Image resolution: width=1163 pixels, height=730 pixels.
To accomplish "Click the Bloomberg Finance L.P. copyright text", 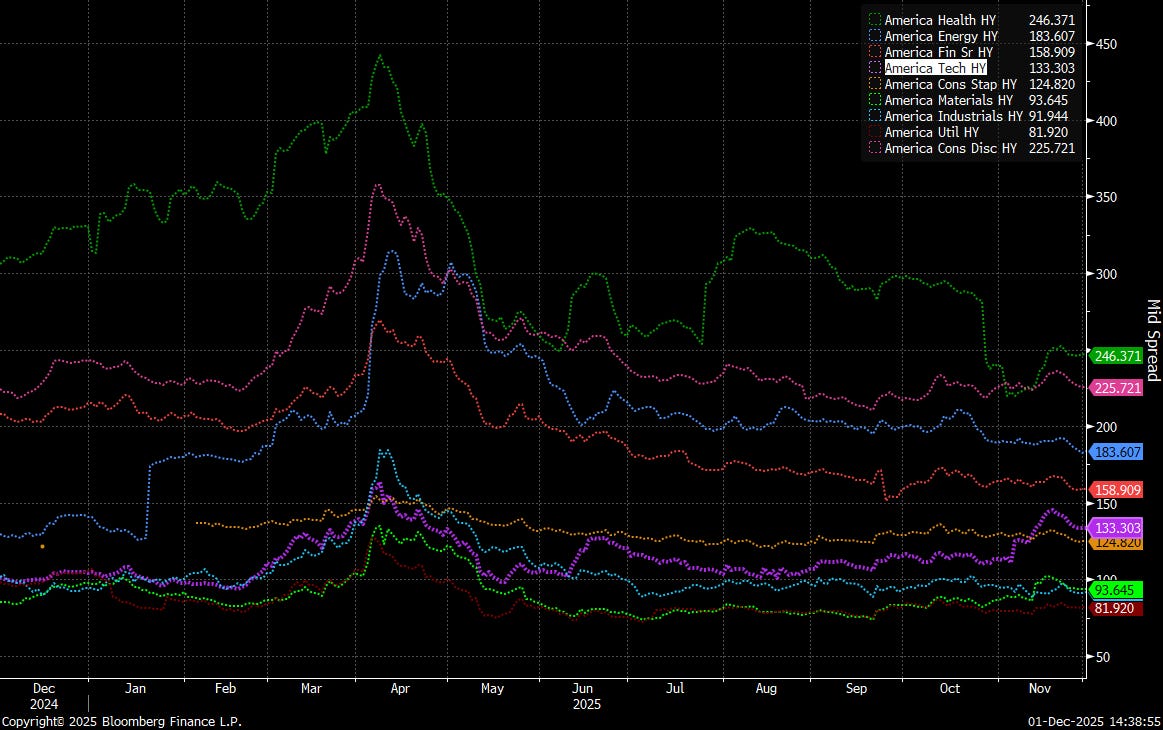I will 122,721.
